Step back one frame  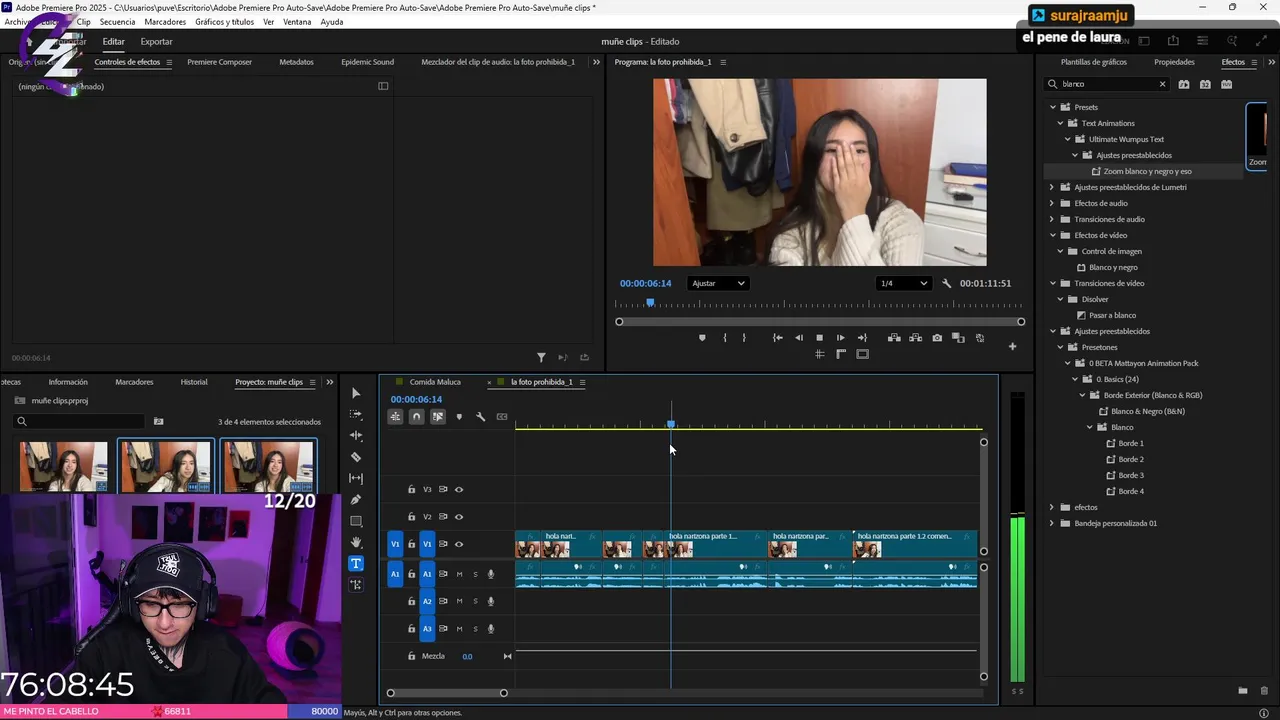[798, 338]
